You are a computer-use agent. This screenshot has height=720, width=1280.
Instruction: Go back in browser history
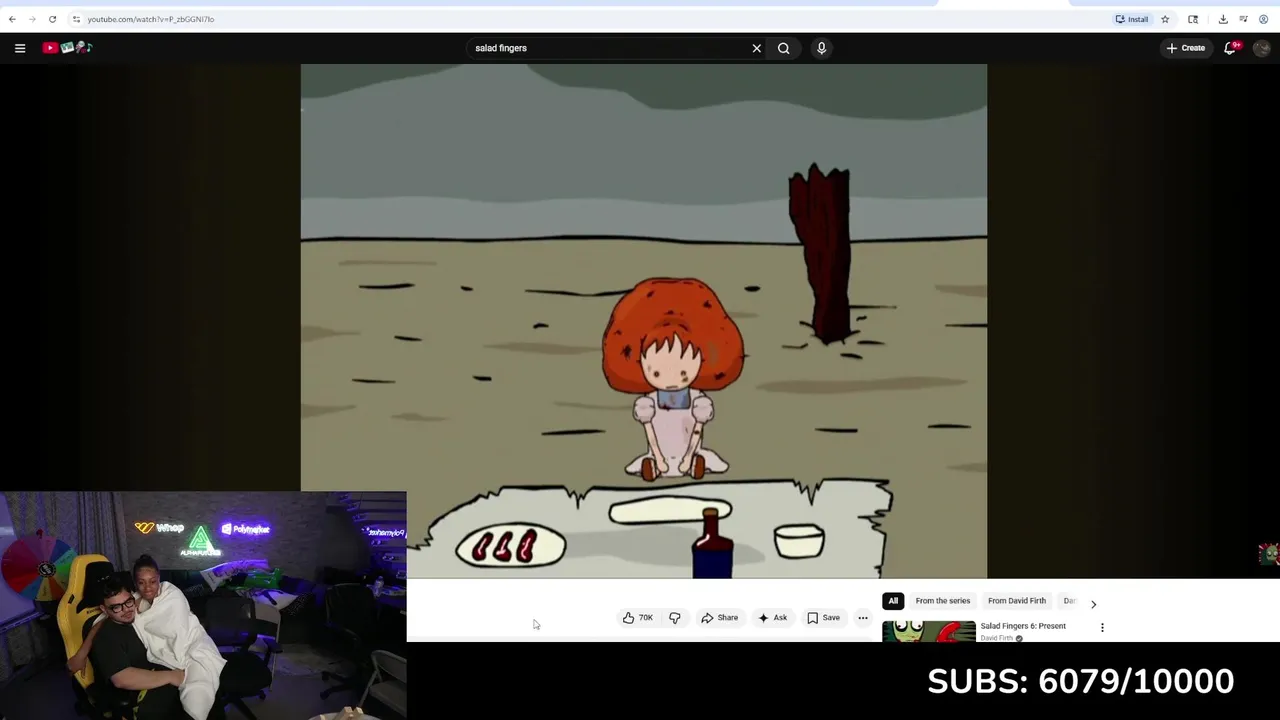click(x=12, y=19)
